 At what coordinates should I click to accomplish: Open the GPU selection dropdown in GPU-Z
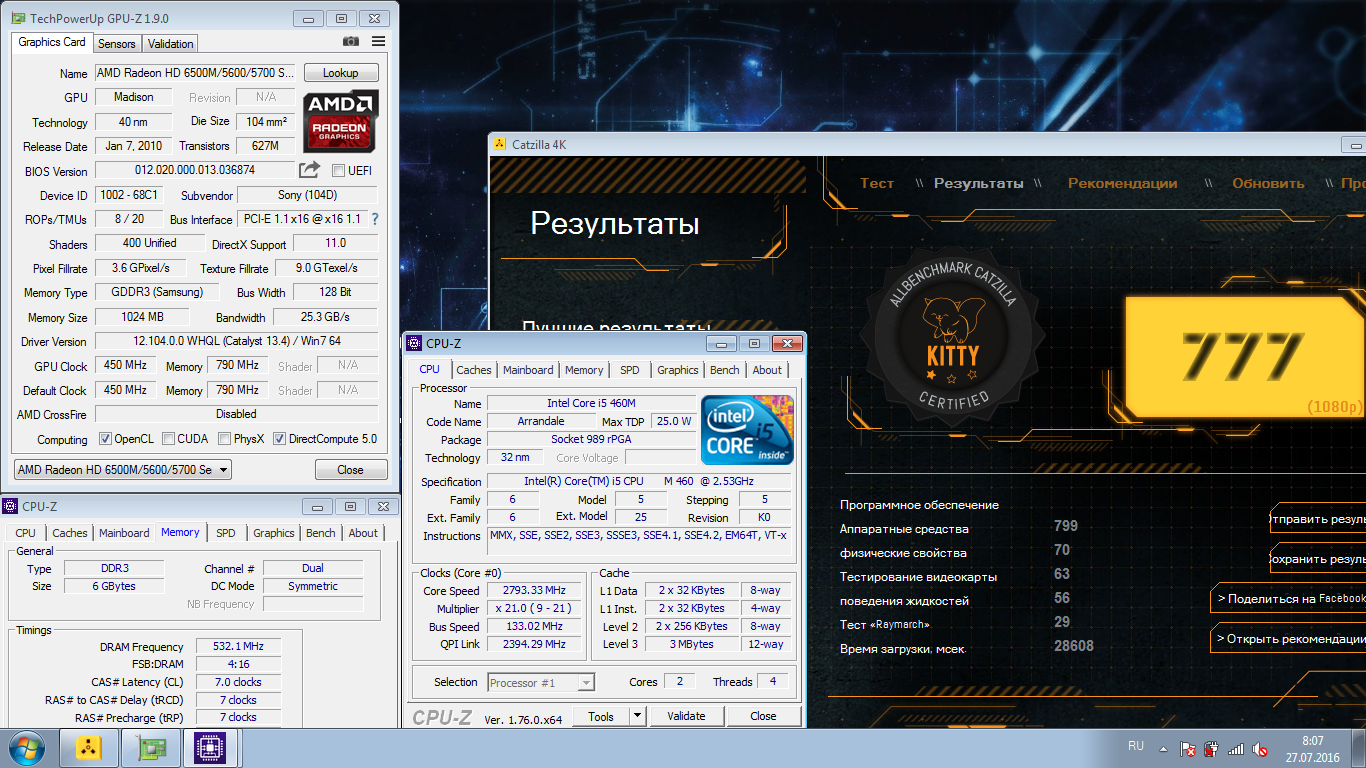point(122,470)
